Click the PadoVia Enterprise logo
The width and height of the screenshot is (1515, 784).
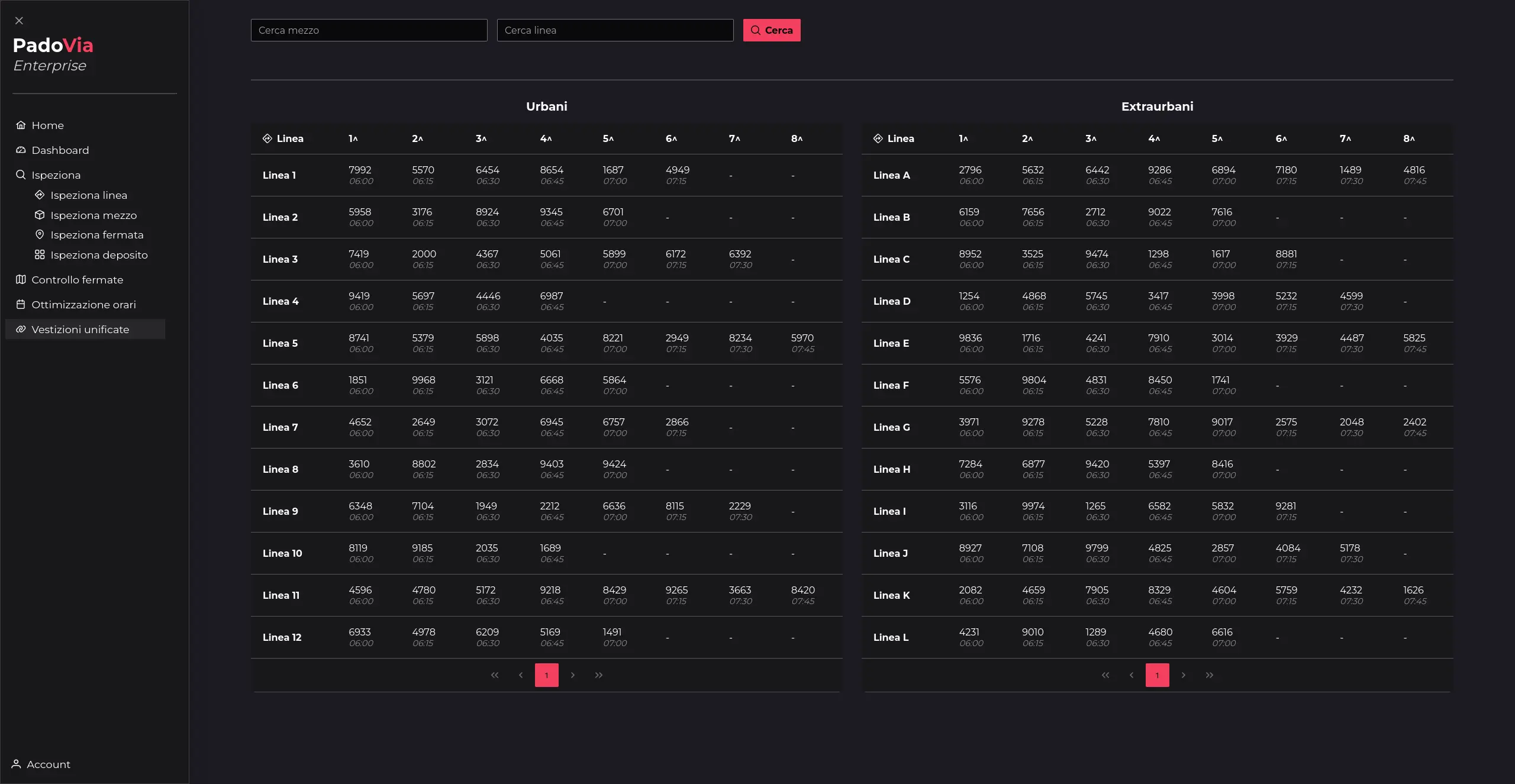tap(53, 54)
